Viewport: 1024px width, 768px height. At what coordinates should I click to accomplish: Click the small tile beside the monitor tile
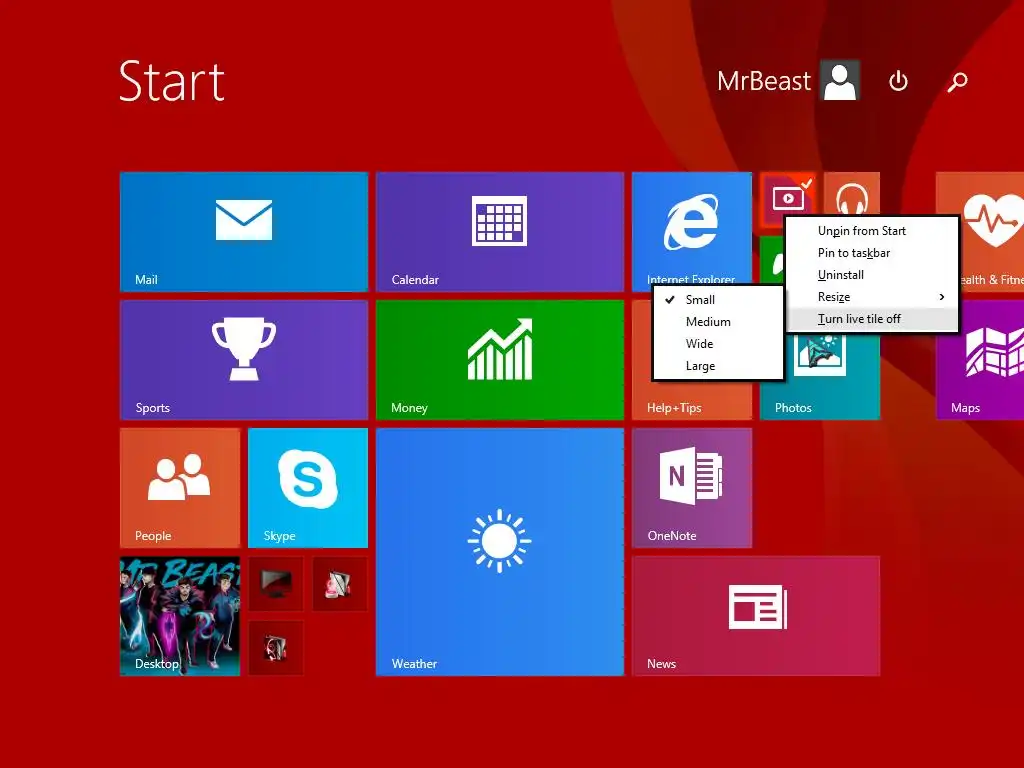[x=340, y=583]
